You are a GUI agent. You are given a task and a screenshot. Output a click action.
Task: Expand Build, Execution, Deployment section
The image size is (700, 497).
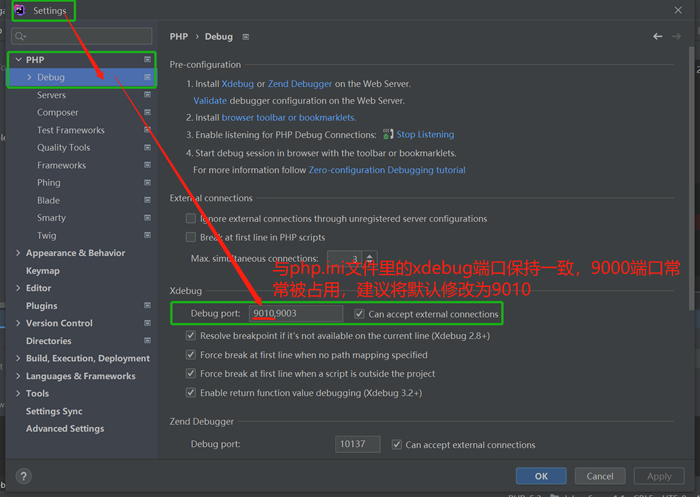pos(18,358)
